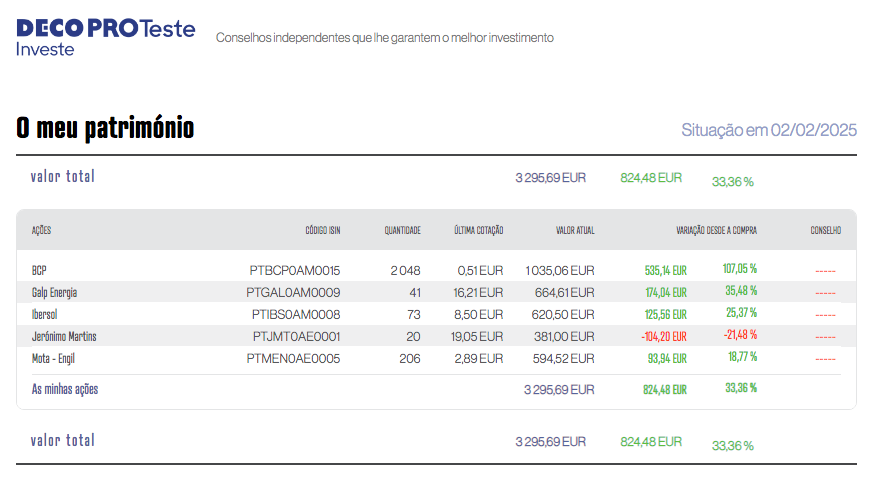Click the VARIAÇÃO DESDE A COMPRA header
This screenshot has height=487, width=879.
pyautogui.click(x=716, y=231)
